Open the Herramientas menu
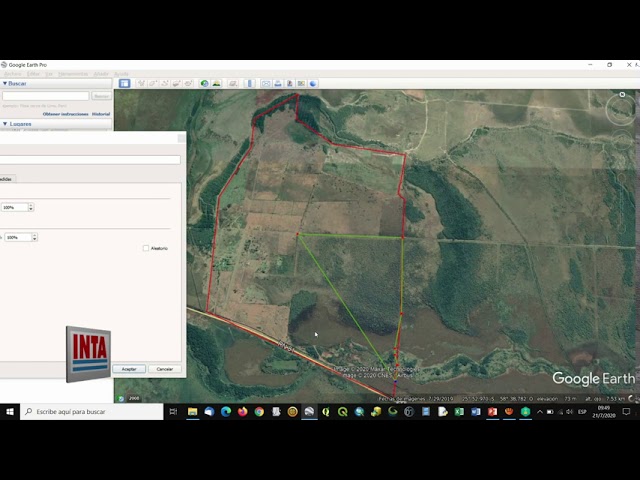The width and height of the screenshot is (640, 480). 73,74
